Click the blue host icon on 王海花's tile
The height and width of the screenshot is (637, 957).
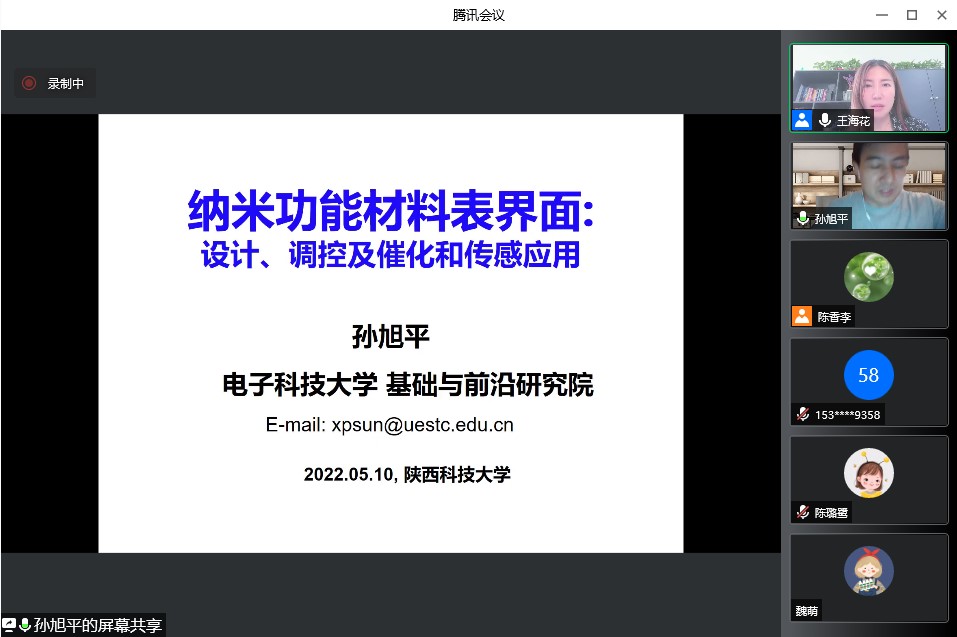802,120
